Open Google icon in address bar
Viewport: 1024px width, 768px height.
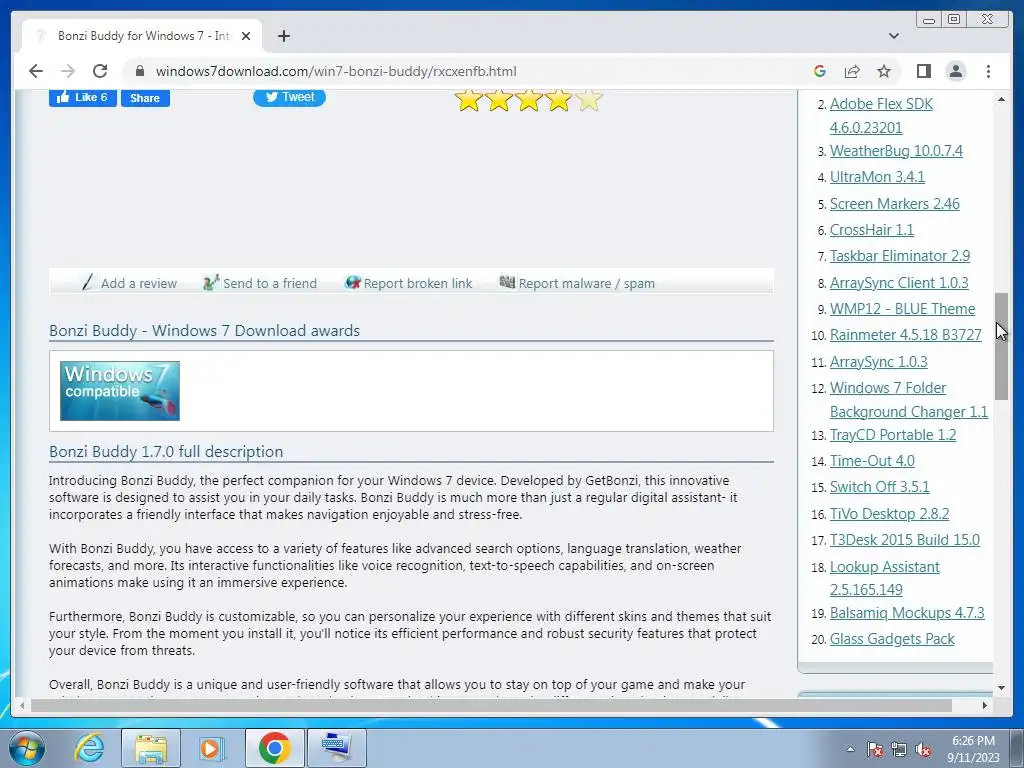(820, 71)
